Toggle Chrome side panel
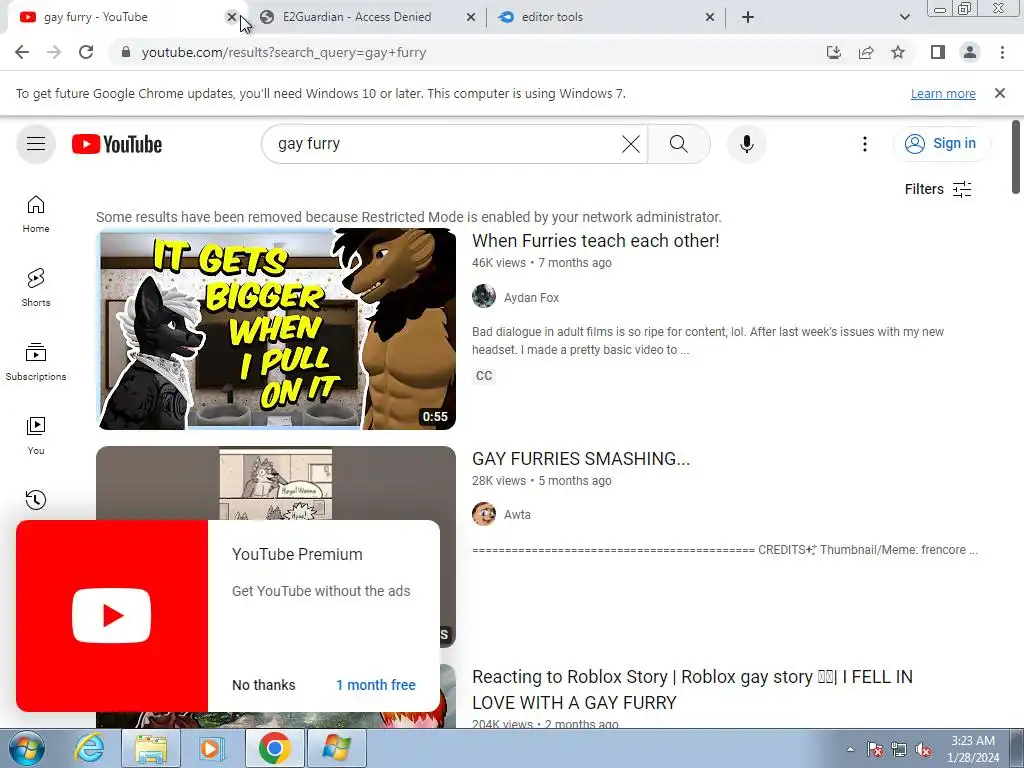The width and height of the screenshot is (1024, 768). click(938, 52)
